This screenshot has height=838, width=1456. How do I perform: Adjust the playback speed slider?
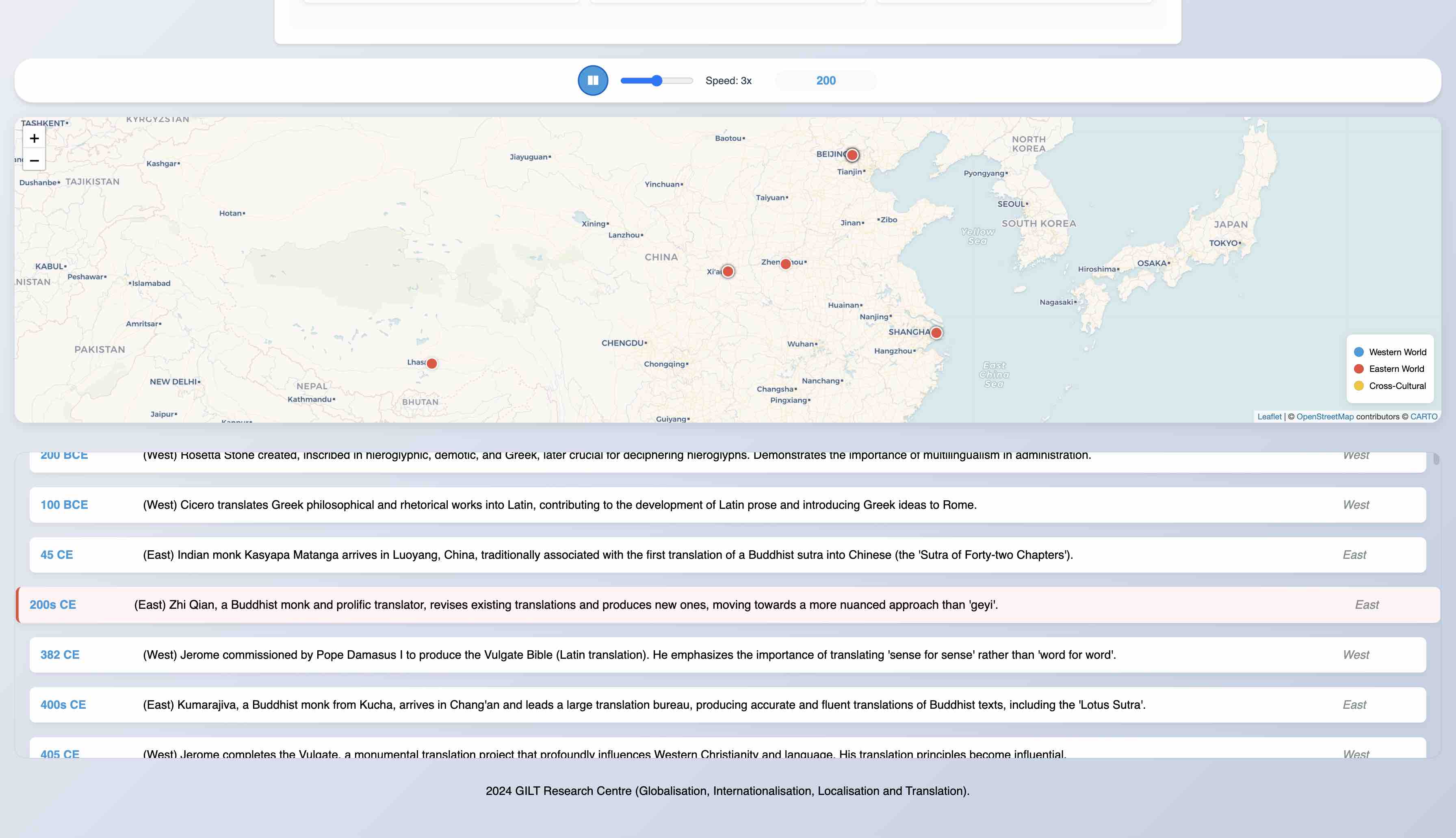point(656,80)
